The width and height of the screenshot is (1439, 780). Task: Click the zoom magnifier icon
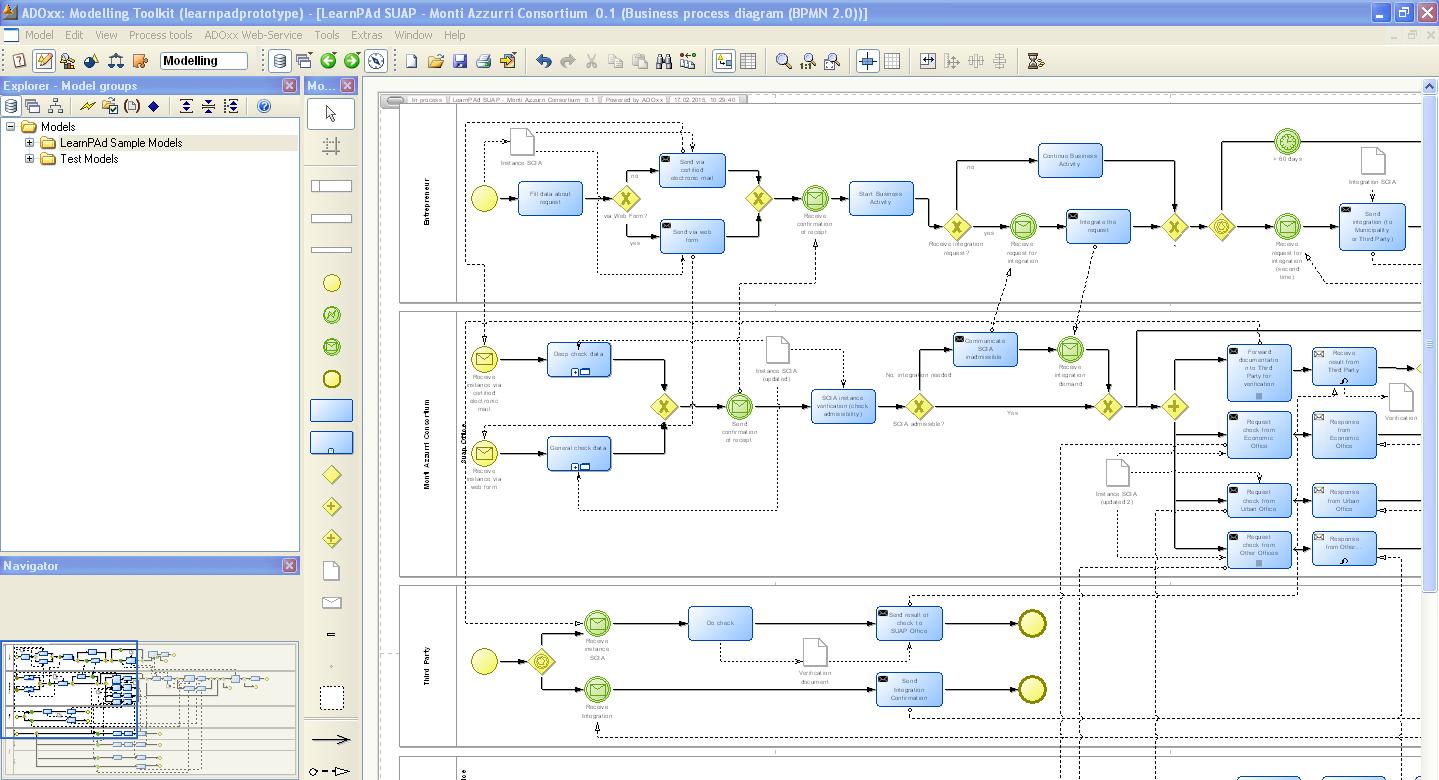pyautogui.click(x=784, y=61)
